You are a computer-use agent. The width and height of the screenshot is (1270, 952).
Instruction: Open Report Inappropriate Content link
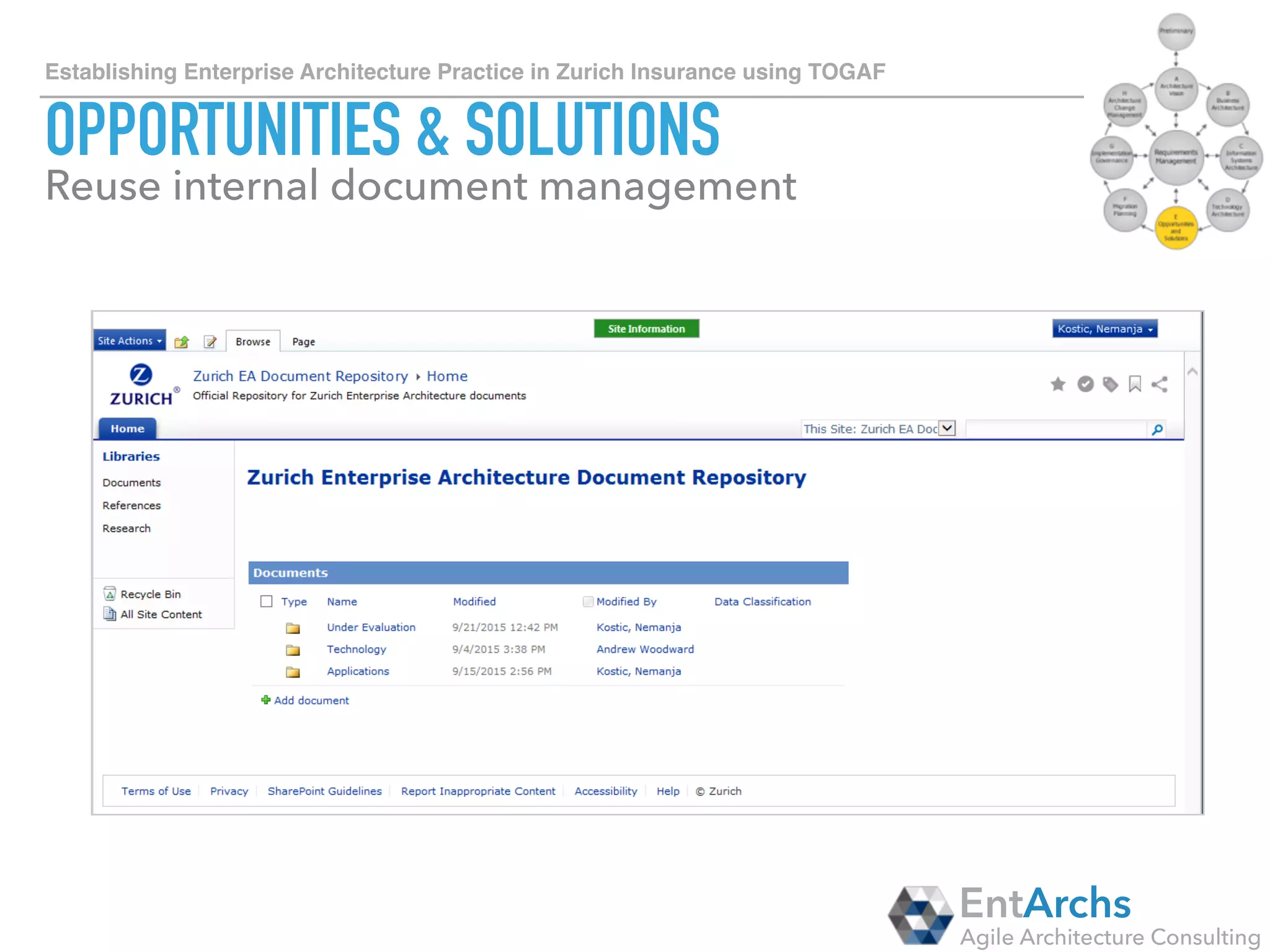click(478, 791)
